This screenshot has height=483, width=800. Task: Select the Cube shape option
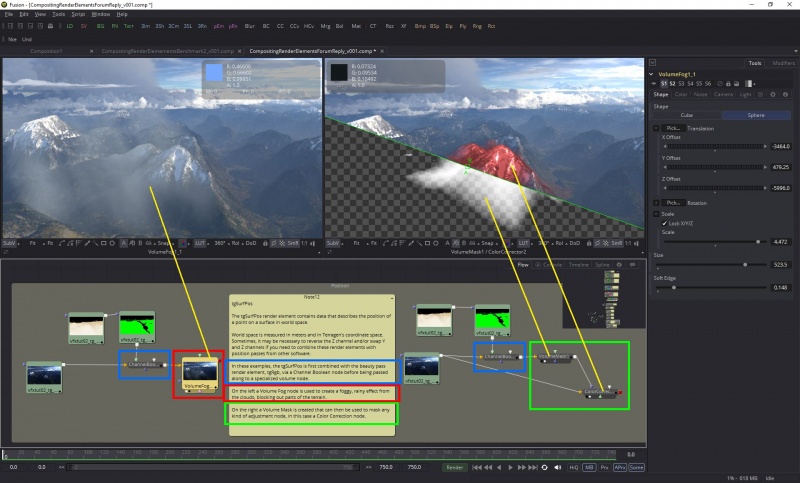(x=687, y=115)
